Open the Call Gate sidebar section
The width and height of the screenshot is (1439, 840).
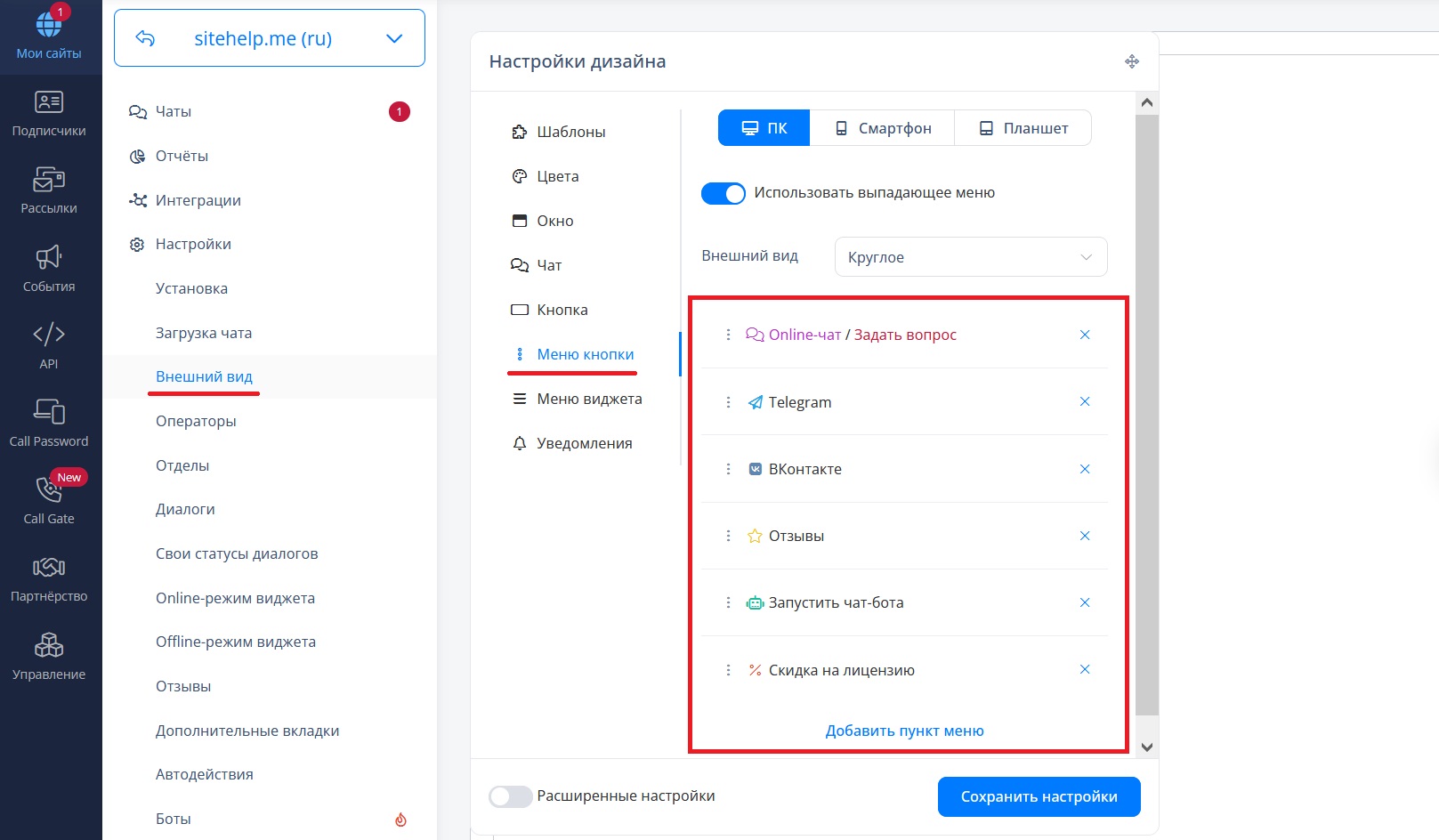(49, 499)
